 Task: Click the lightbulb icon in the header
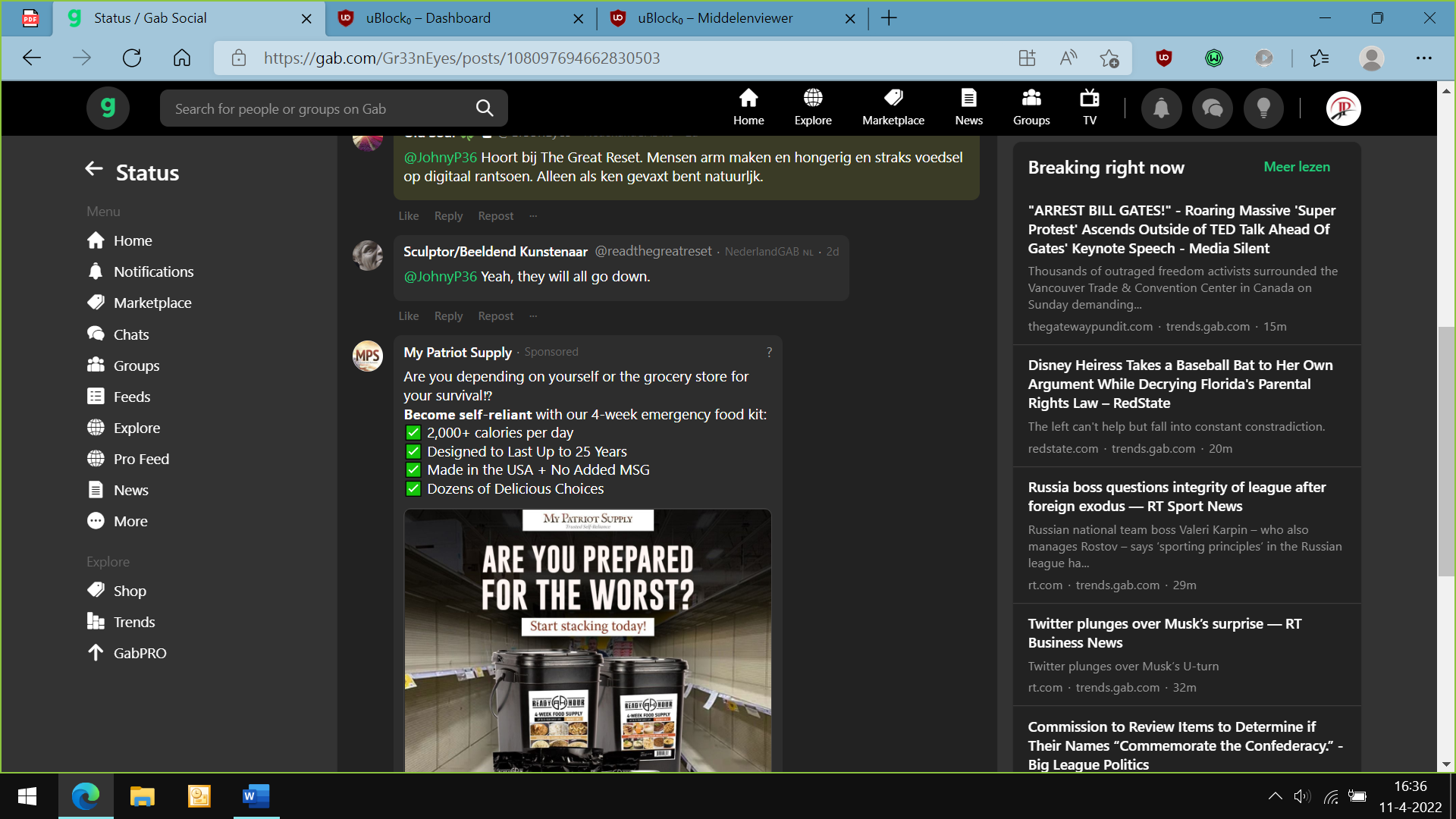pyautogui.click(x=1263, y=108)
